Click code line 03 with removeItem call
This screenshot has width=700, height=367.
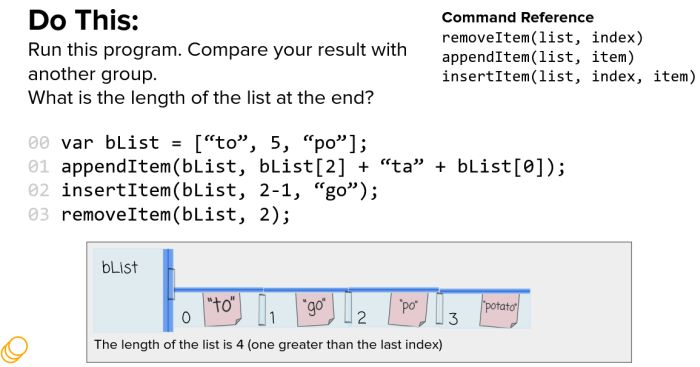pyautogui.click(x=159, y=214)
